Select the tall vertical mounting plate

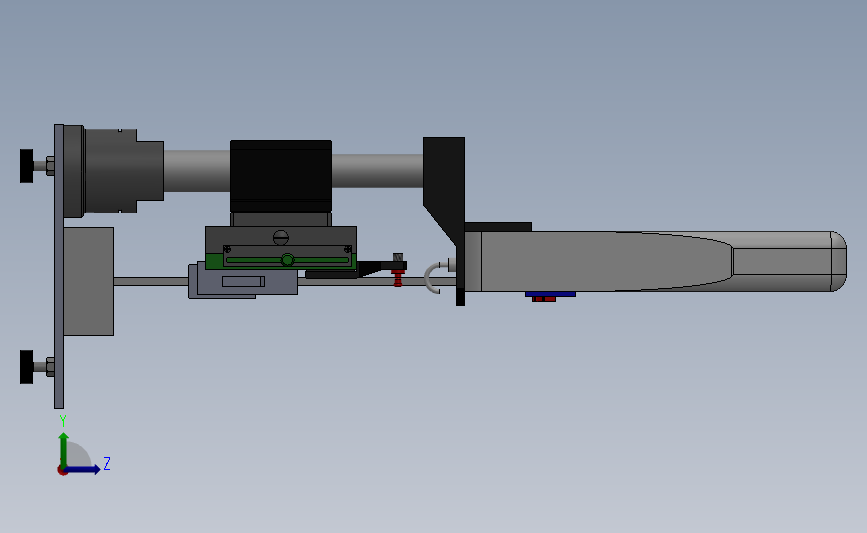[59, 266]
